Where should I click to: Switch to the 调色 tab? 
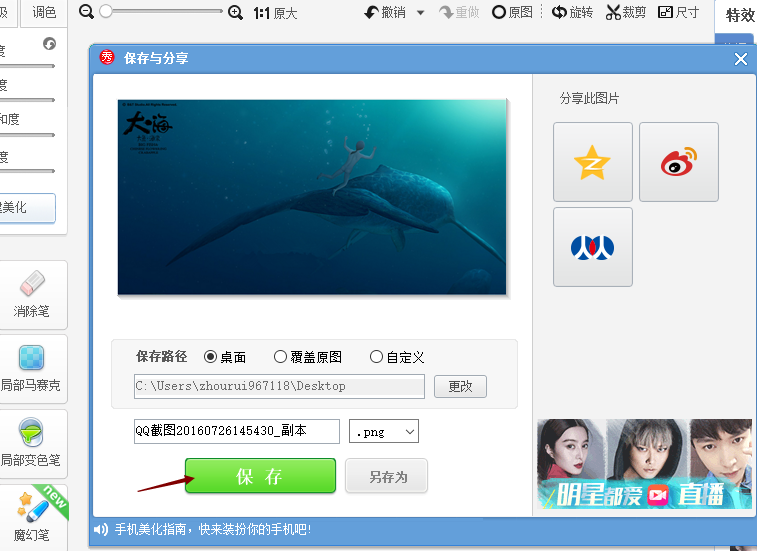click(44, 12)
